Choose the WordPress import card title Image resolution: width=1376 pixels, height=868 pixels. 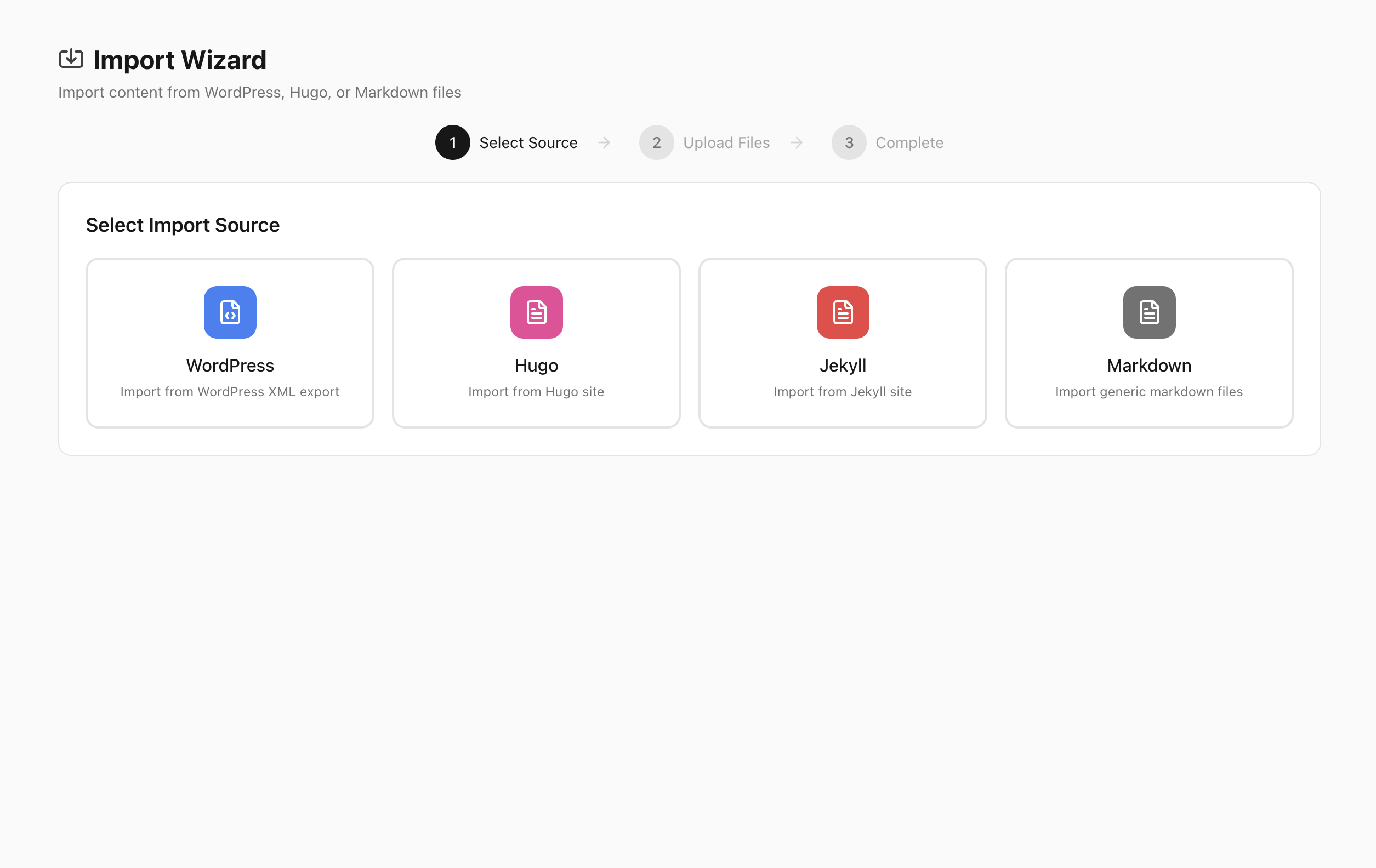[x=230, y=366]
